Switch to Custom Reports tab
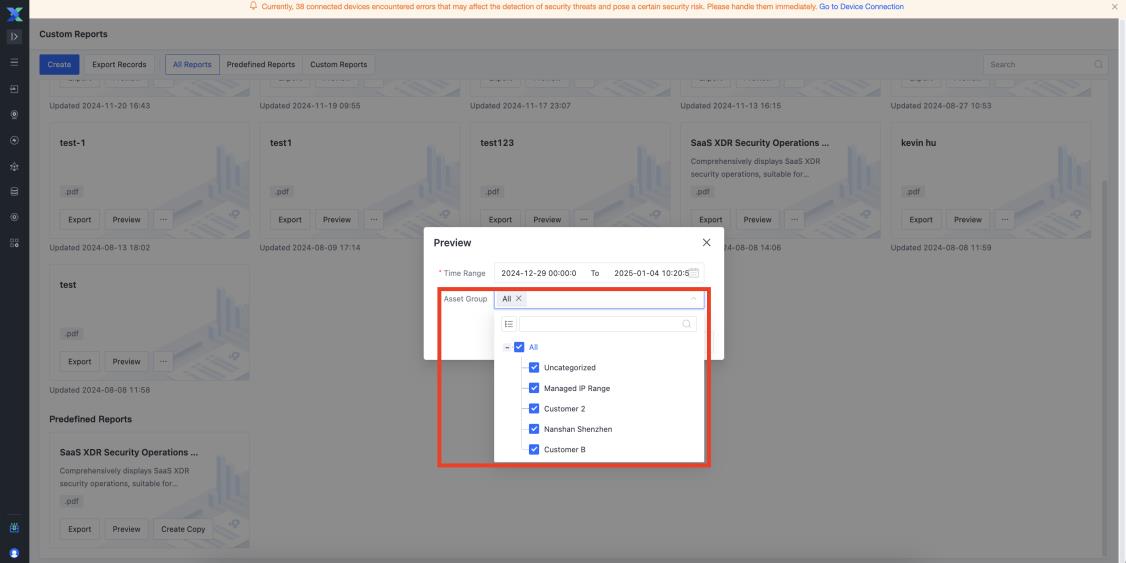The height and width of the screenshot is (563, 1126). (x=338, y=65)
